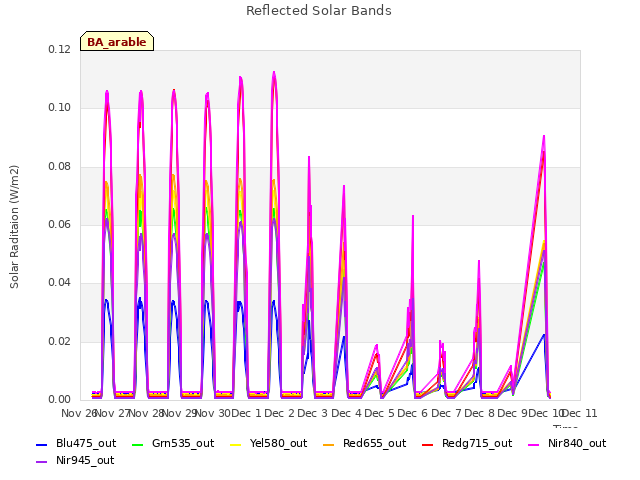The image size is (640, 480).
Task: Click the Blu475_out legend color swatch
Action: [42, 444]
